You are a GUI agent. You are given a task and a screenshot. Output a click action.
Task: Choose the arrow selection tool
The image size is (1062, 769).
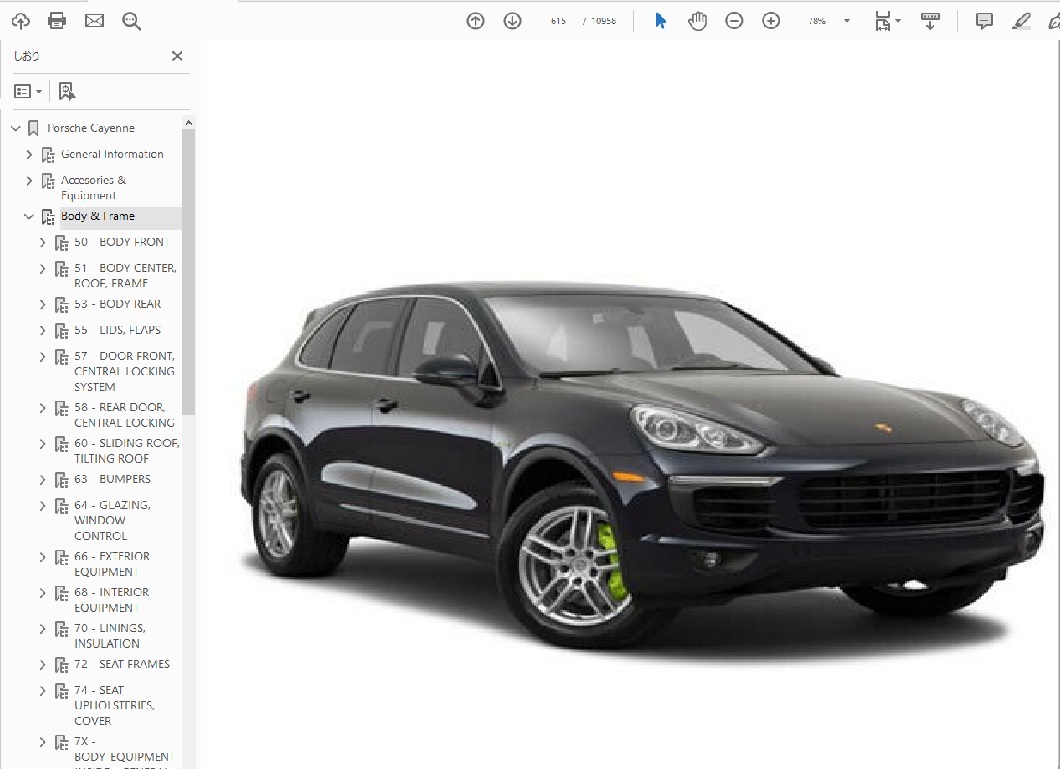pos(660,21)
